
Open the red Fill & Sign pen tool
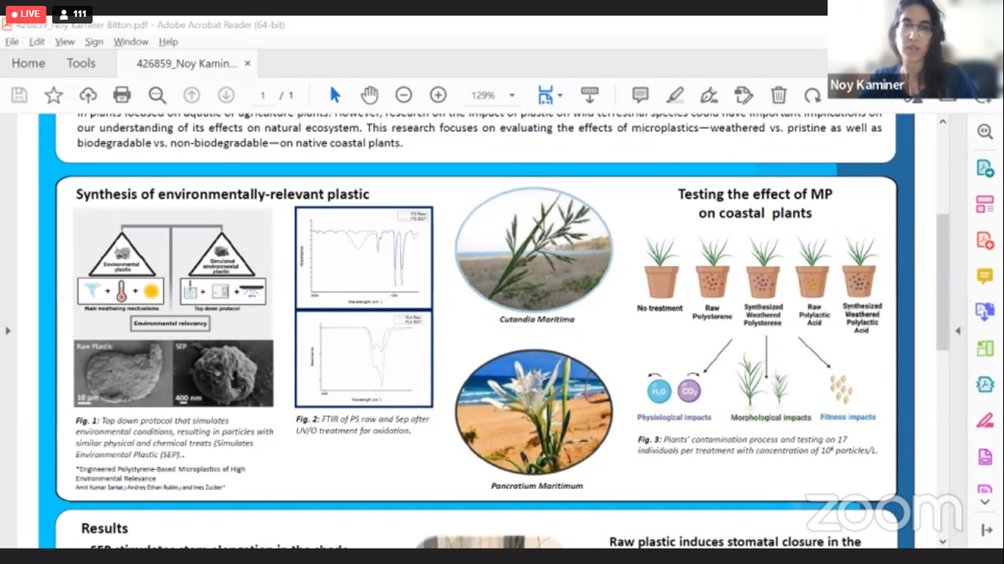click(985, 421)
